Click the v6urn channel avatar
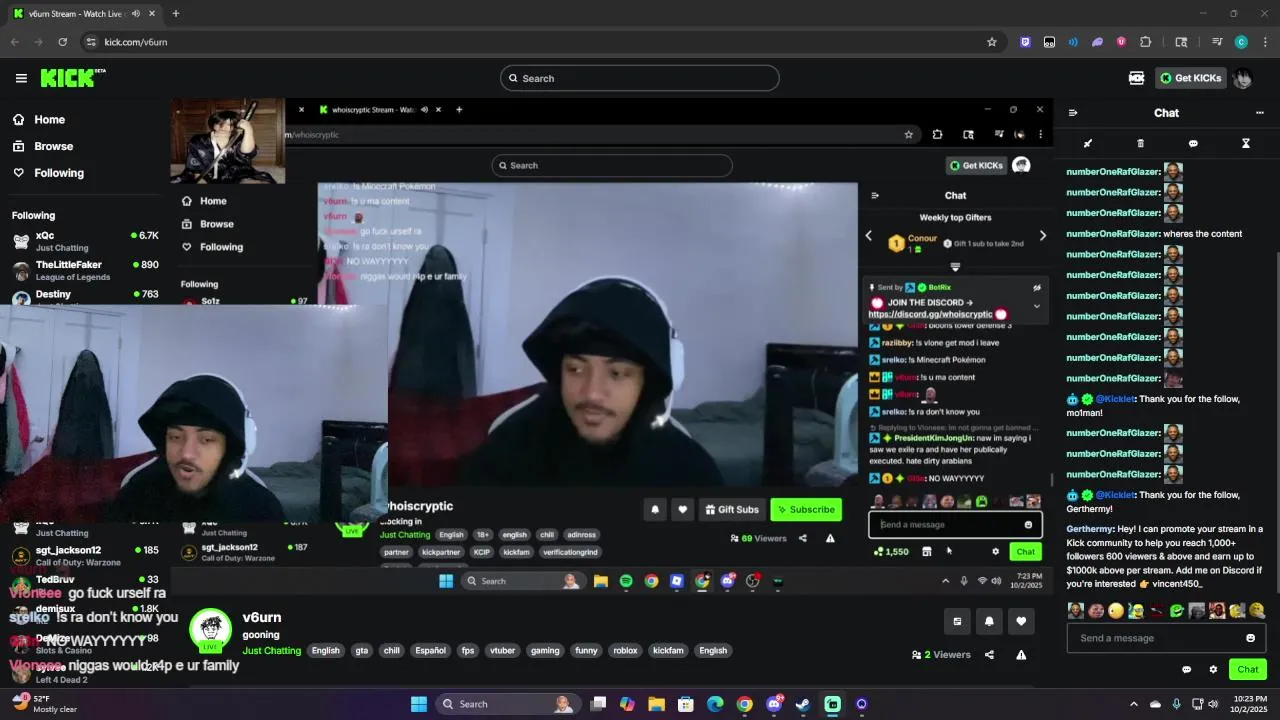This screenshot has height=720, width=1280. pos(210,630)
